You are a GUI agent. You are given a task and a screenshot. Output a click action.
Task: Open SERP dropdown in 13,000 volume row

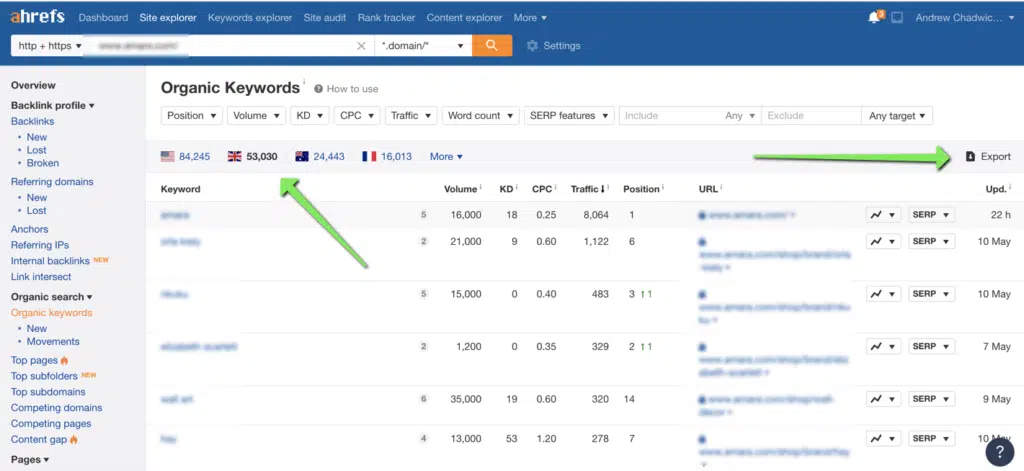pyautogui.click(x=931, y=438)
